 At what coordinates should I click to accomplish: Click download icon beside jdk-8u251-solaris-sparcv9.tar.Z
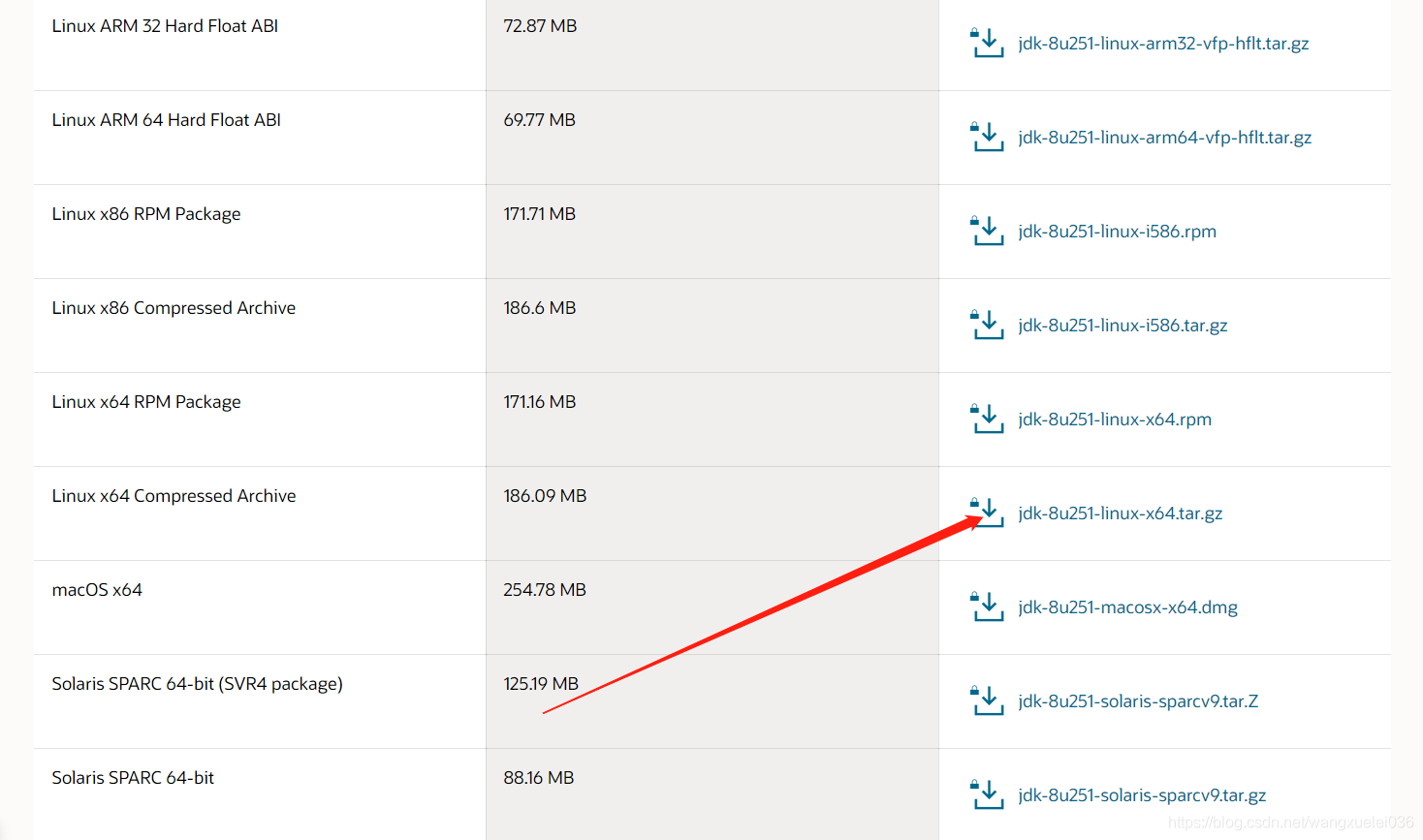tap(987, 701)
